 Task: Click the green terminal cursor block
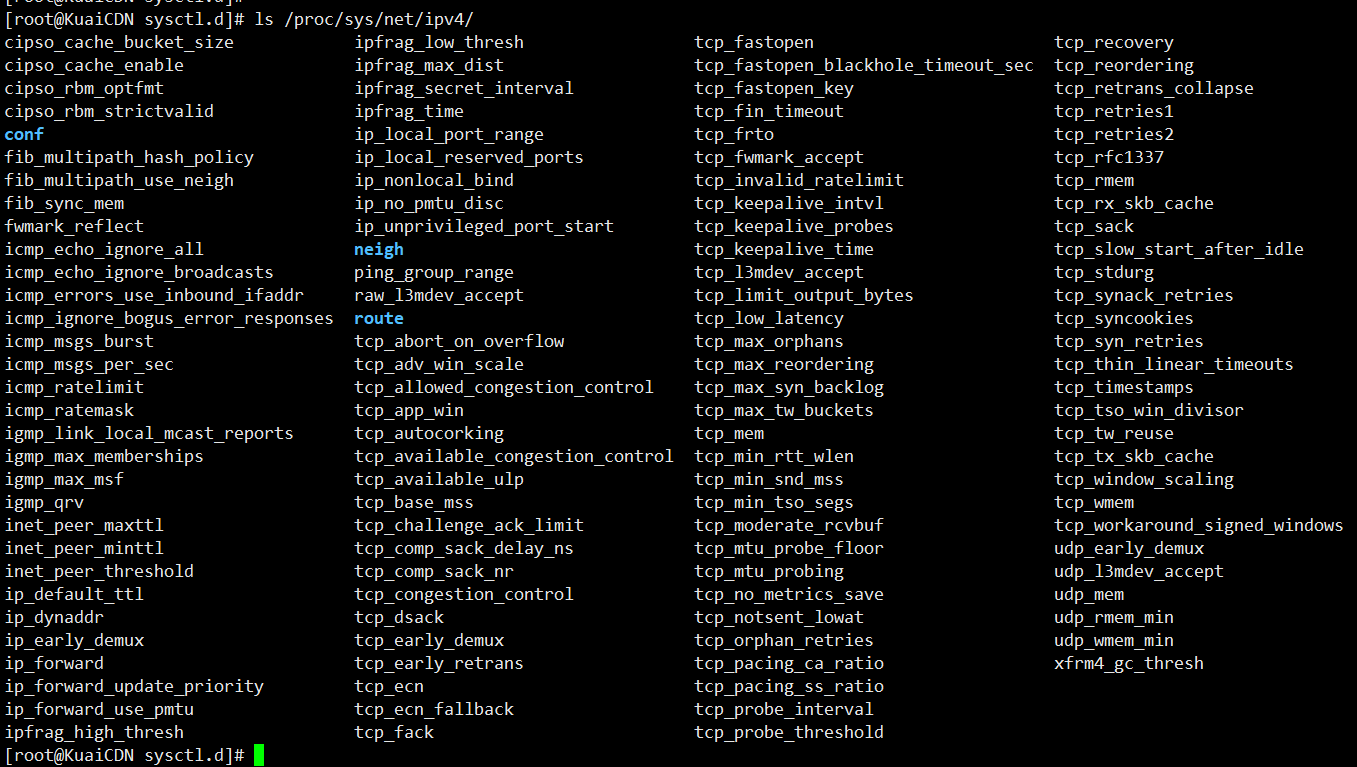pos(259,755)
